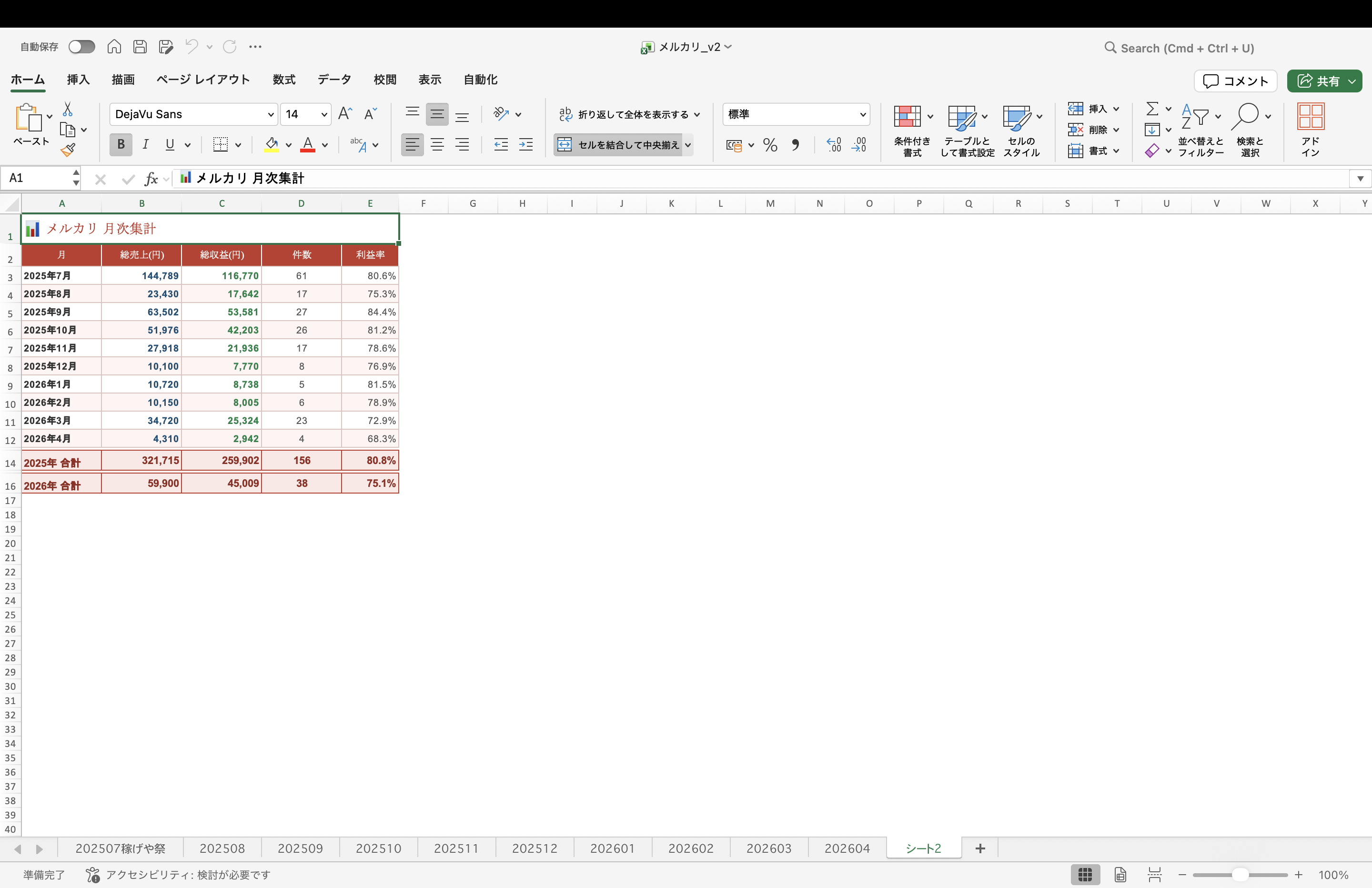The height and width of the screenshot is (888, 1372).
Task: Click the コメント button
Action: pos(1236,81)
